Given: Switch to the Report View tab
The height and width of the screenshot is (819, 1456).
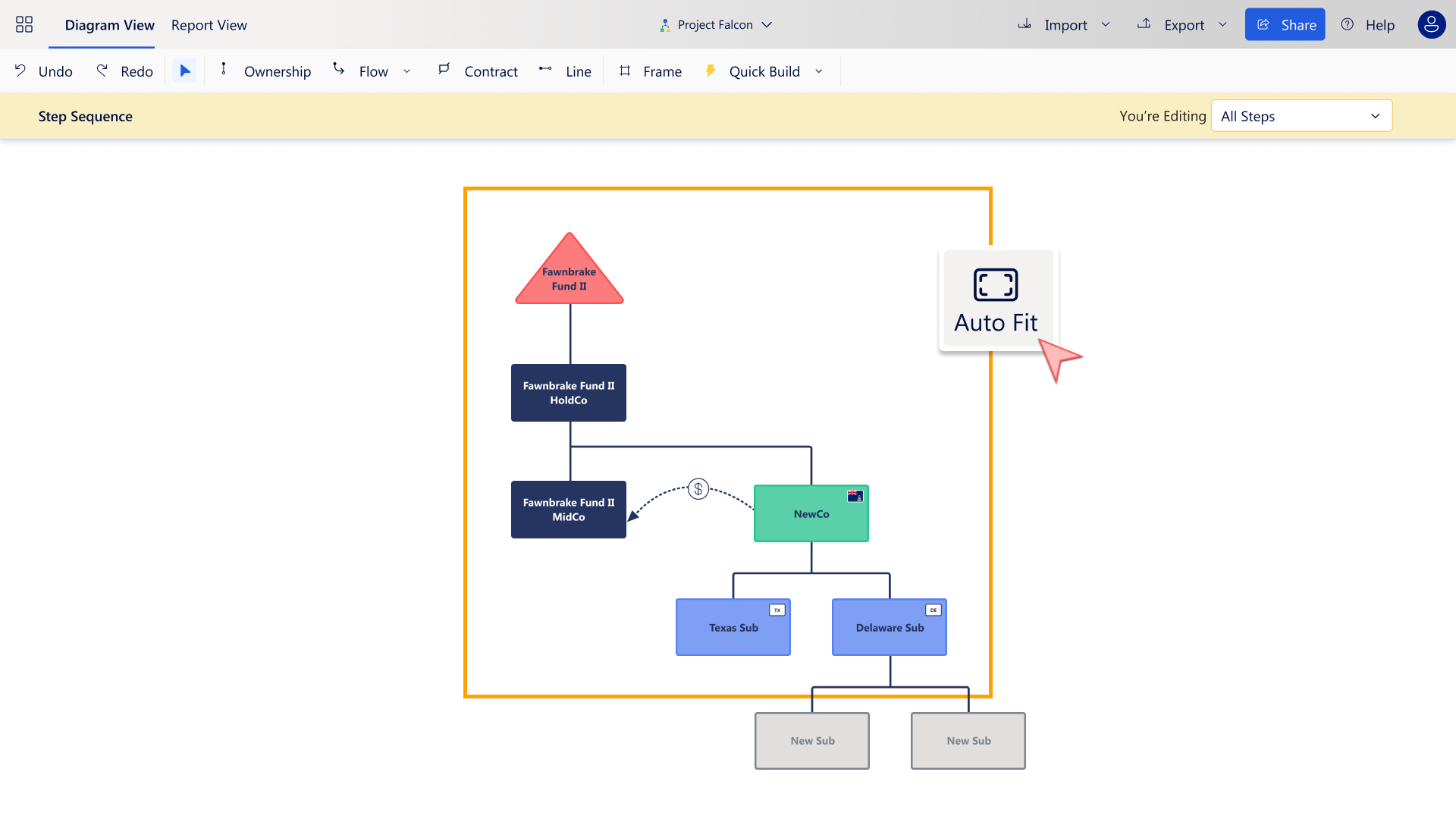Looking at the screenshot, I should click(209, 25).
